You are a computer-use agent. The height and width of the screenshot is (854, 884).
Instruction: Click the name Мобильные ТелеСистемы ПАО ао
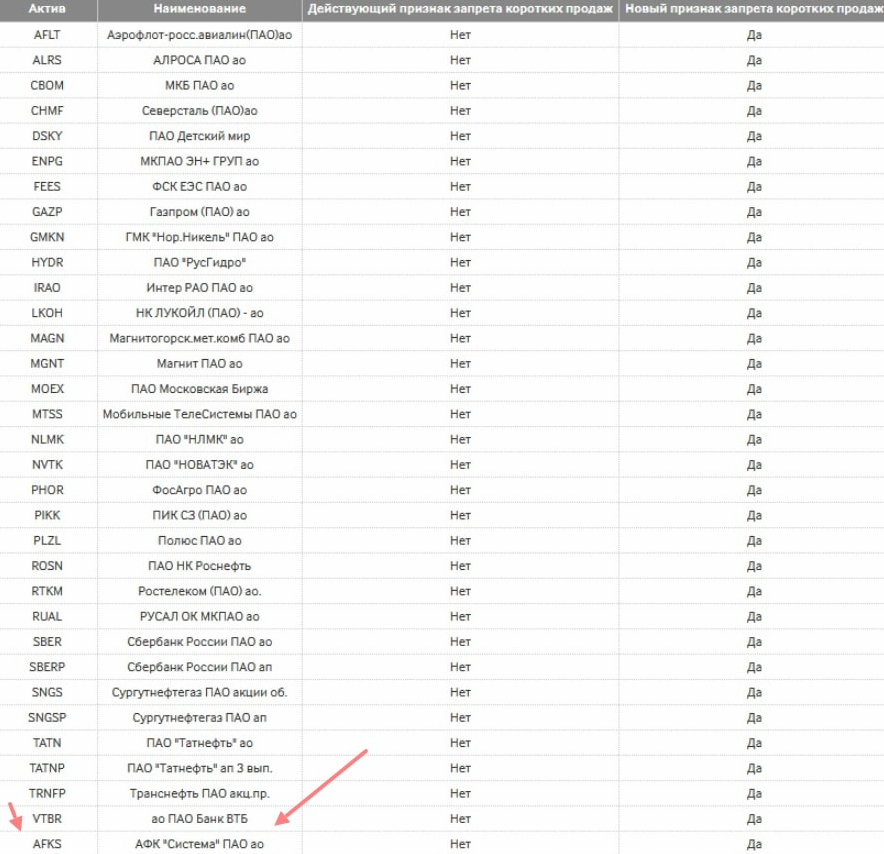pos(200,414)
